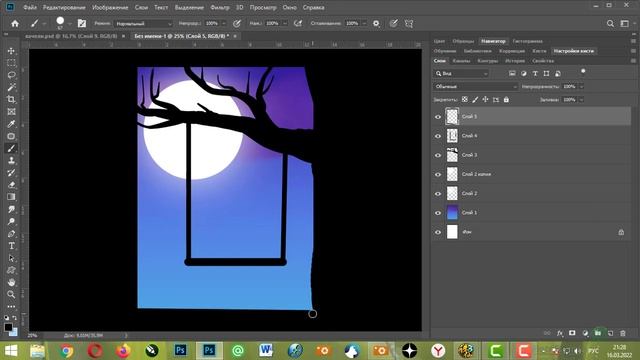Screen dimensions: 640x360
Task: Select the Frame tool
Action: click(x=11, y=111)
